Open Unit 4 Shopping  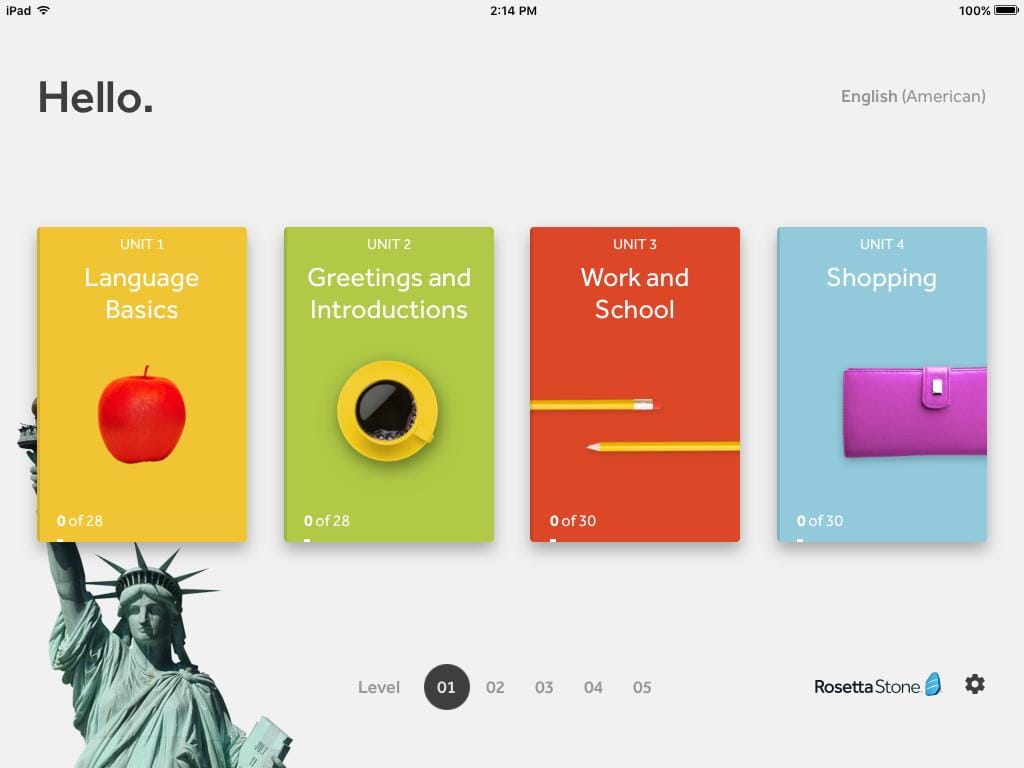[882, 278]
